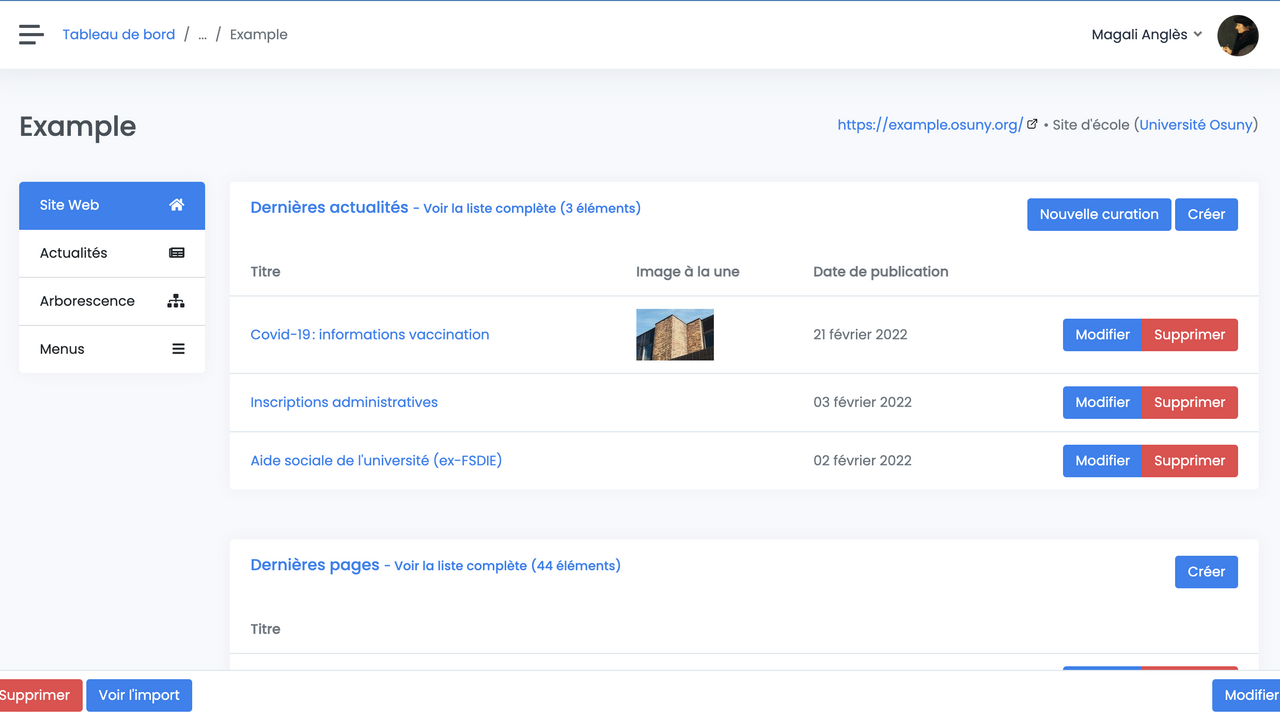Click the Covid-19 article featured image thumbnail
1280x720 pixels.
[x=675, y=335]
